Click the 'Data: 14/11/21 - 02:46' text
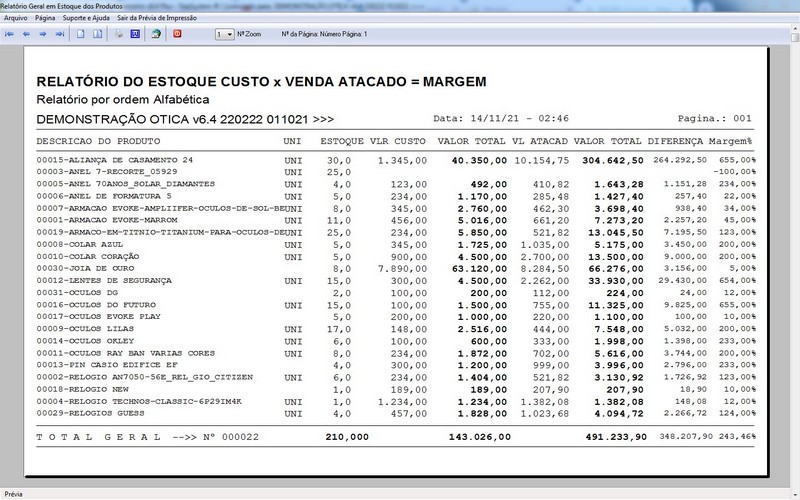This screenshot has width=800, height=500. click(x=501, y=118)
